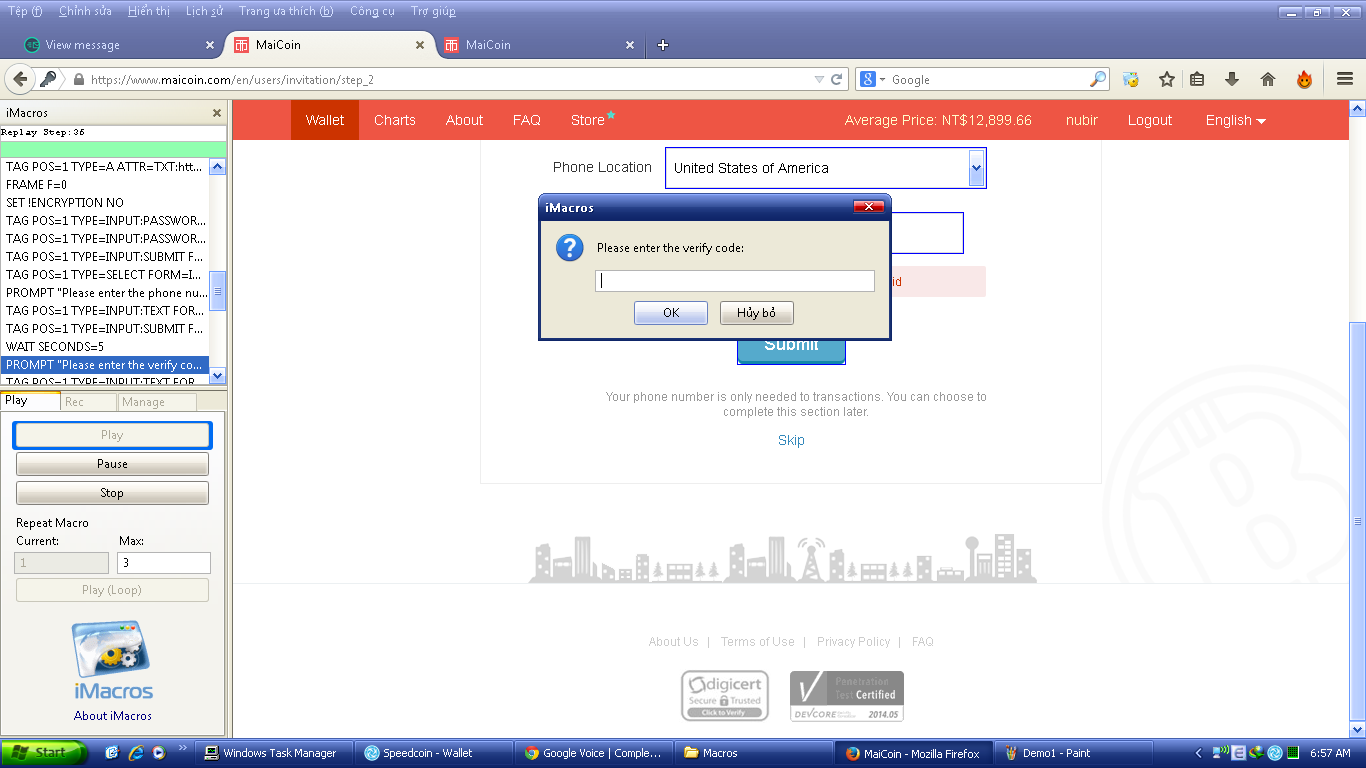
Task: Click the browser back arrow button
Action: [x=19, y=79]
